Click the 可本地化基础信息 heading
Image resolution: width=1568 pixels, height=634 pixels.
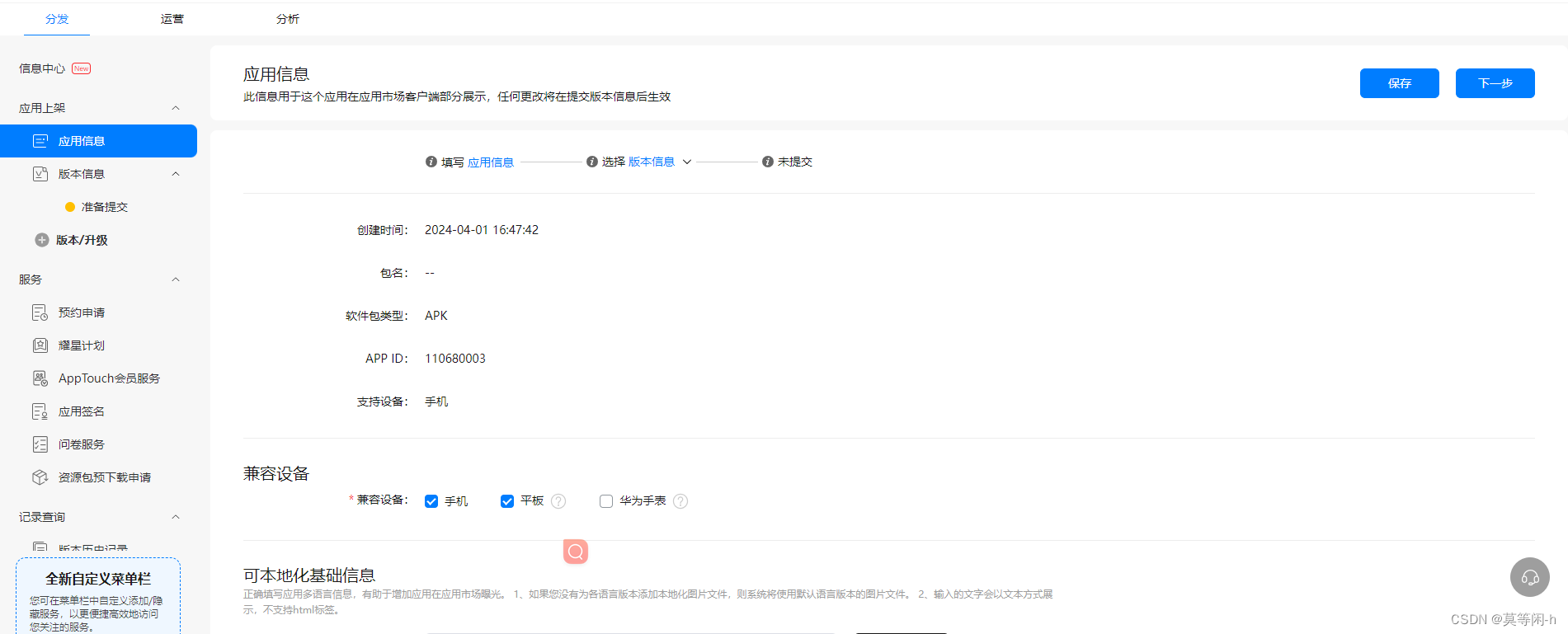pos(309,575)
